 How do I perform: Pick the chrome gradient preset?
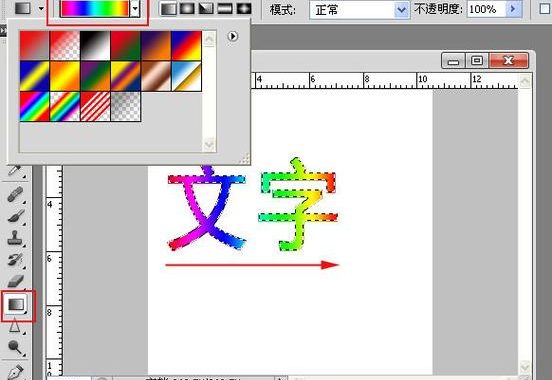(x=187, y=76)
